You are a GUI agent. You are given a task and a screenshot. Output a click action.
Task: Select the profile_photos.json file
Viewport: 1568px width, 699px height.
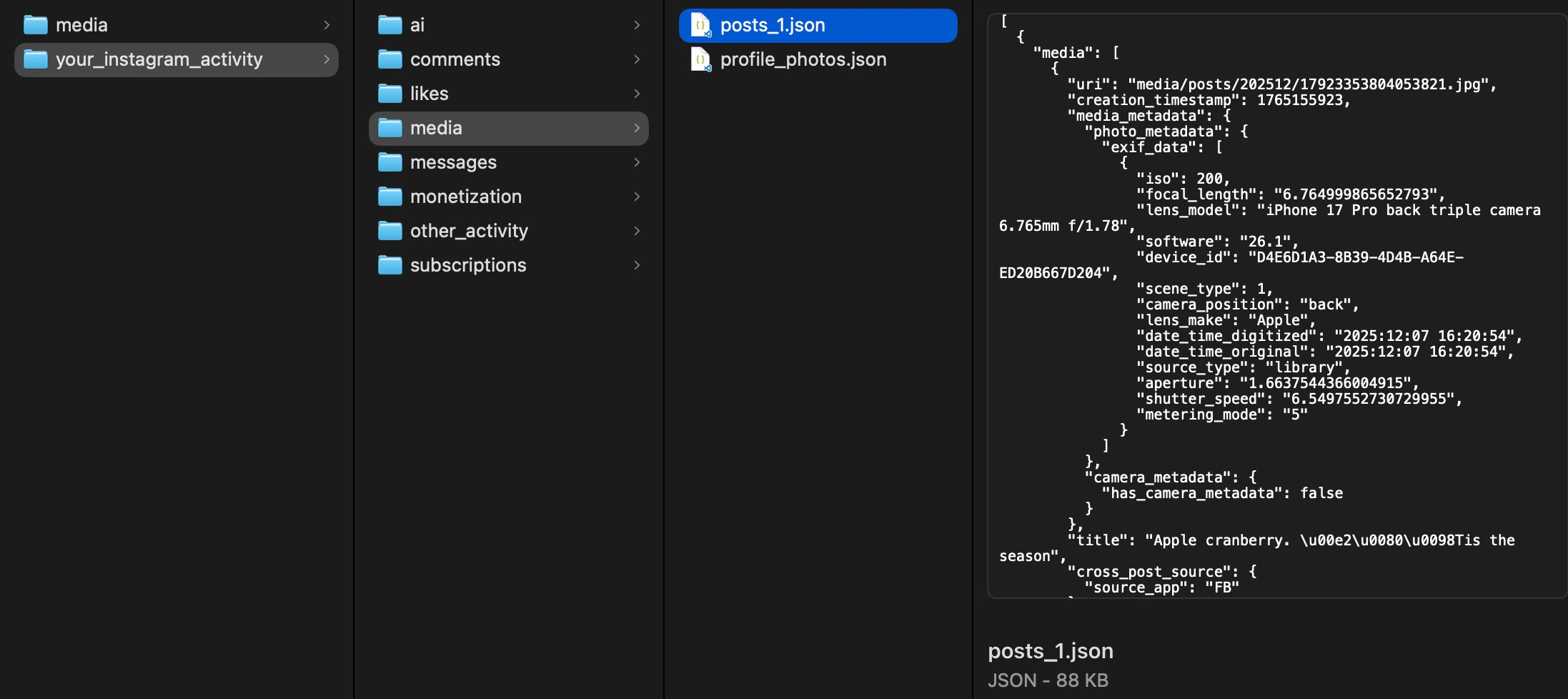coord(803,59)
